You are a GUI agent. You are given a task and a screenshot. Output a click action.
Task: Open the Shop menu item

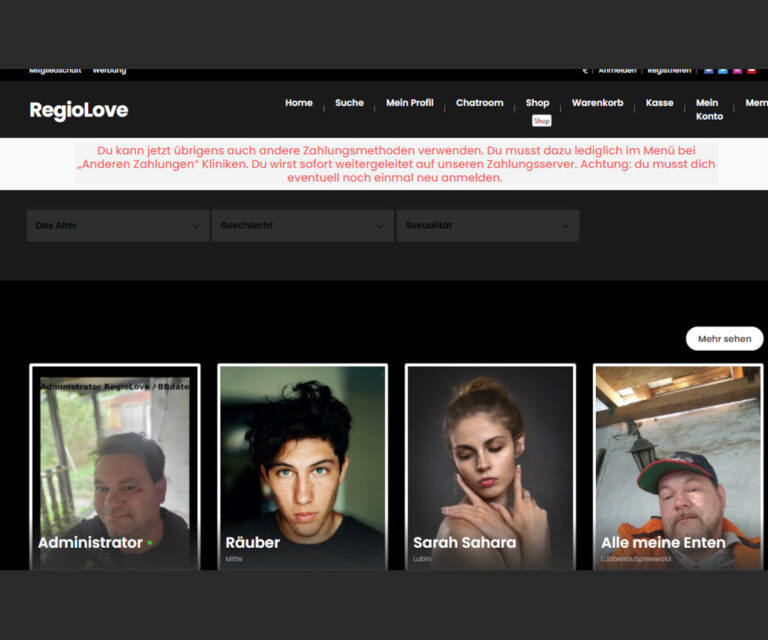point(537,103)
